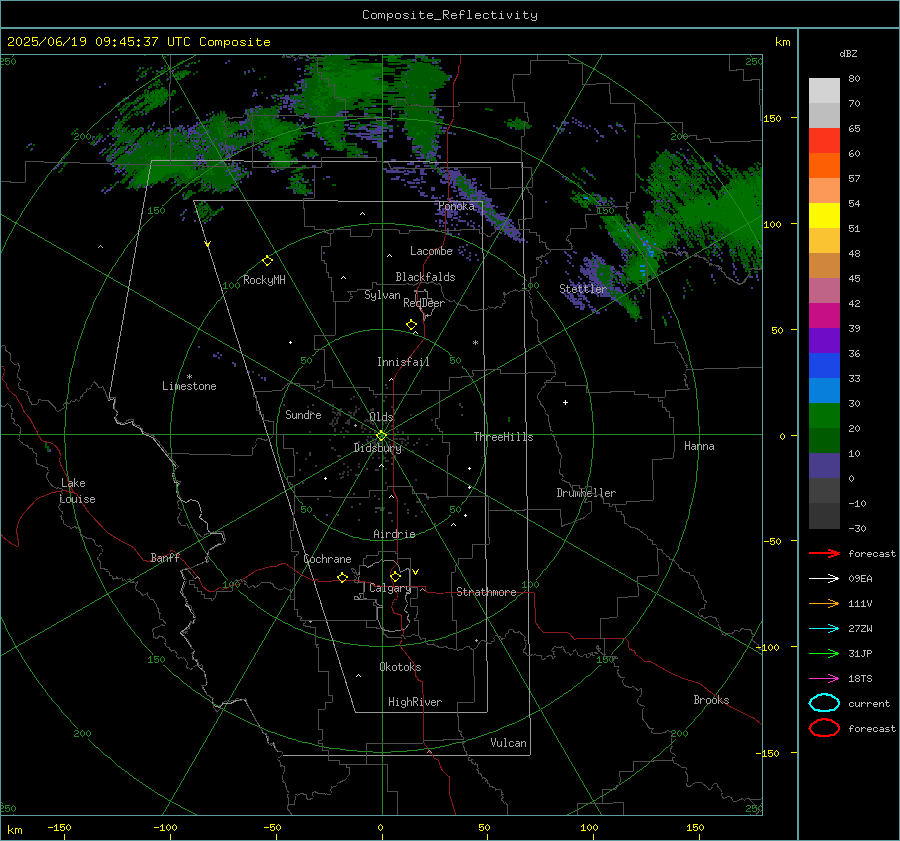Click the red forecast ellipse legend icon
Screen dimensions: 900x841
tap(824, 728)
